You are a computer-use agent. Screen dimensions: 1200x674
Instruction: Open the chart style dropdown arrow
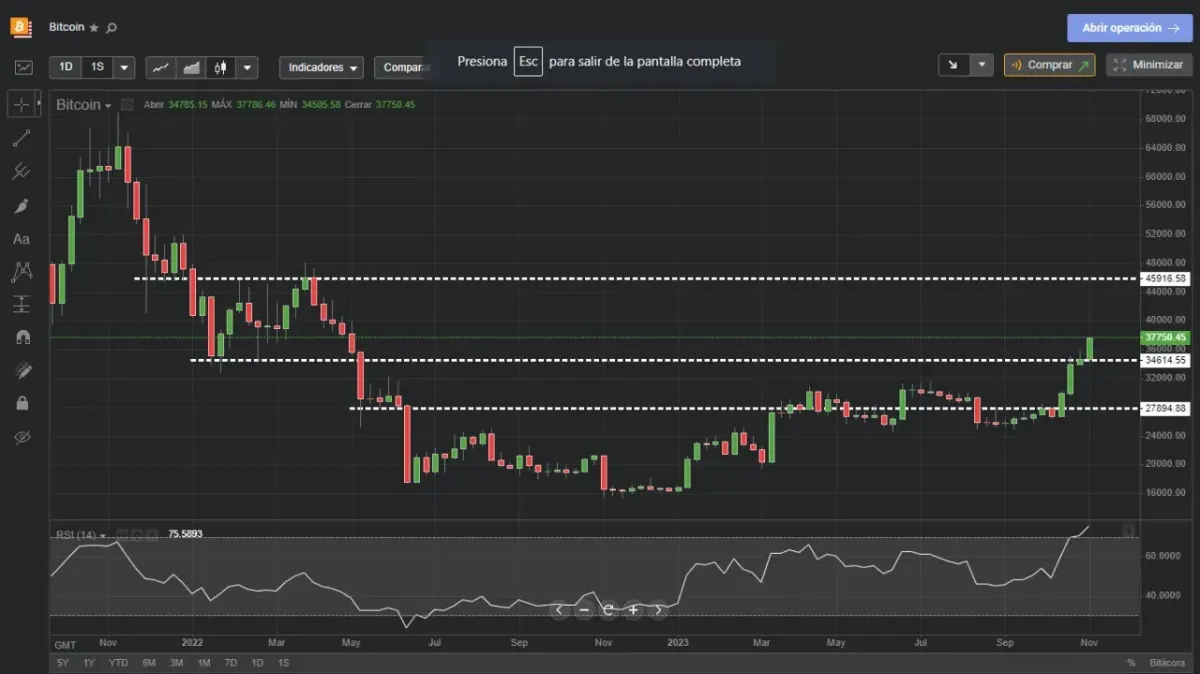click(x=247, y=67)
